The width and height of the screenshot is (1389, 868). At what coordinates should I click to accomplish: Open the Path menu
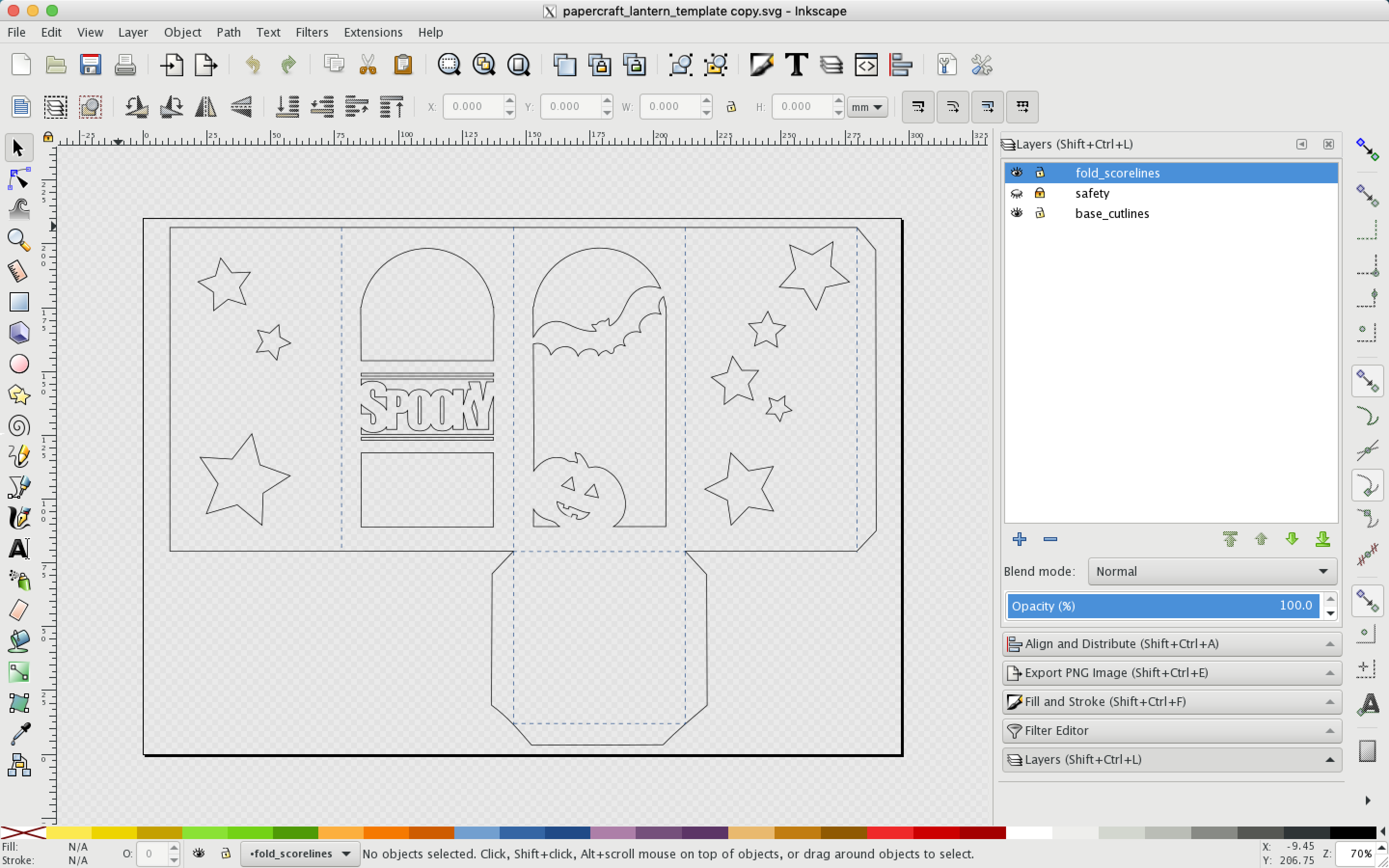point(227,32)
